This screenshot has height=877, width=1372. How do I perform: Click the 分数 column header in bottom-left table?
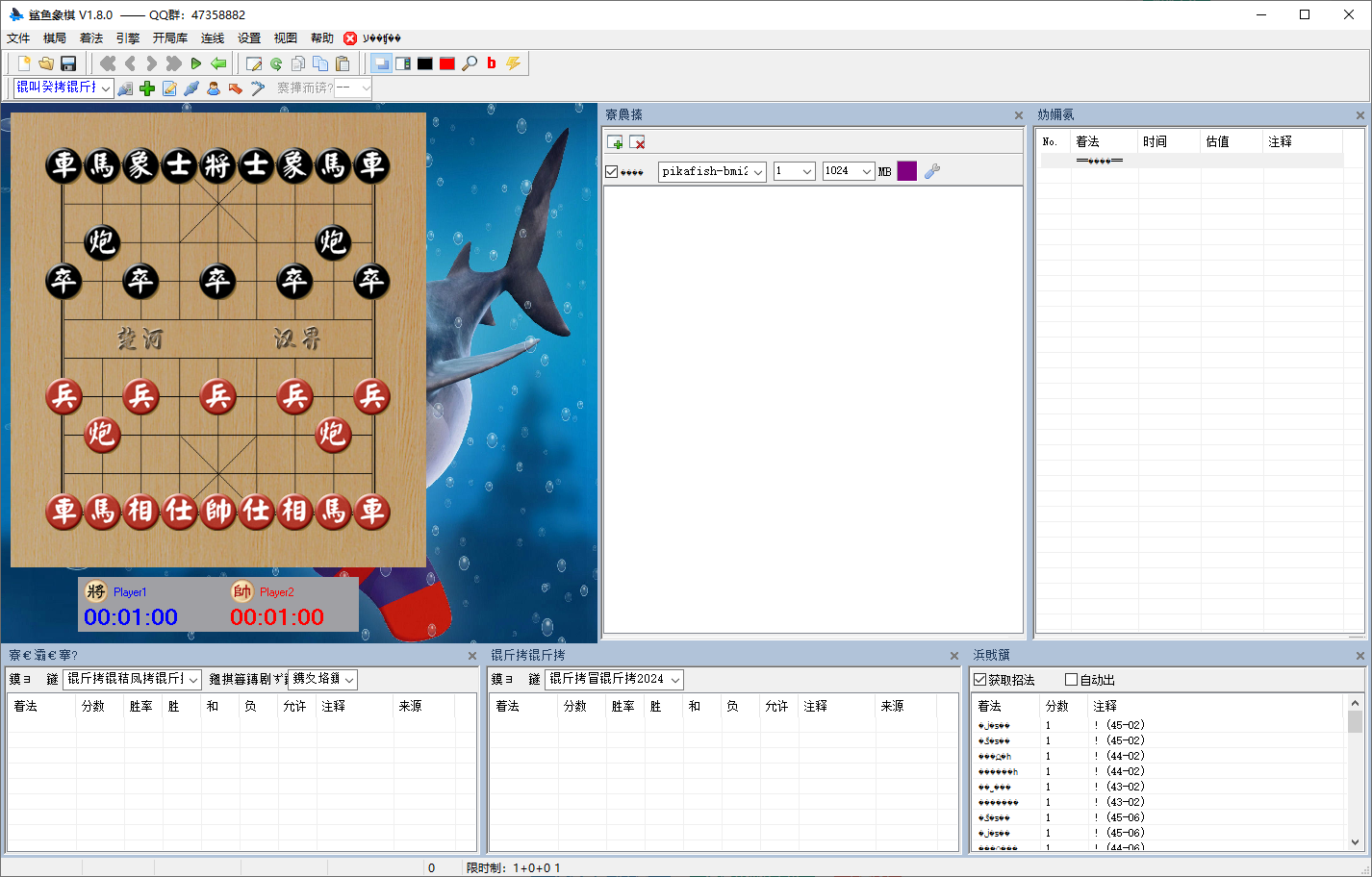(93, 706)
